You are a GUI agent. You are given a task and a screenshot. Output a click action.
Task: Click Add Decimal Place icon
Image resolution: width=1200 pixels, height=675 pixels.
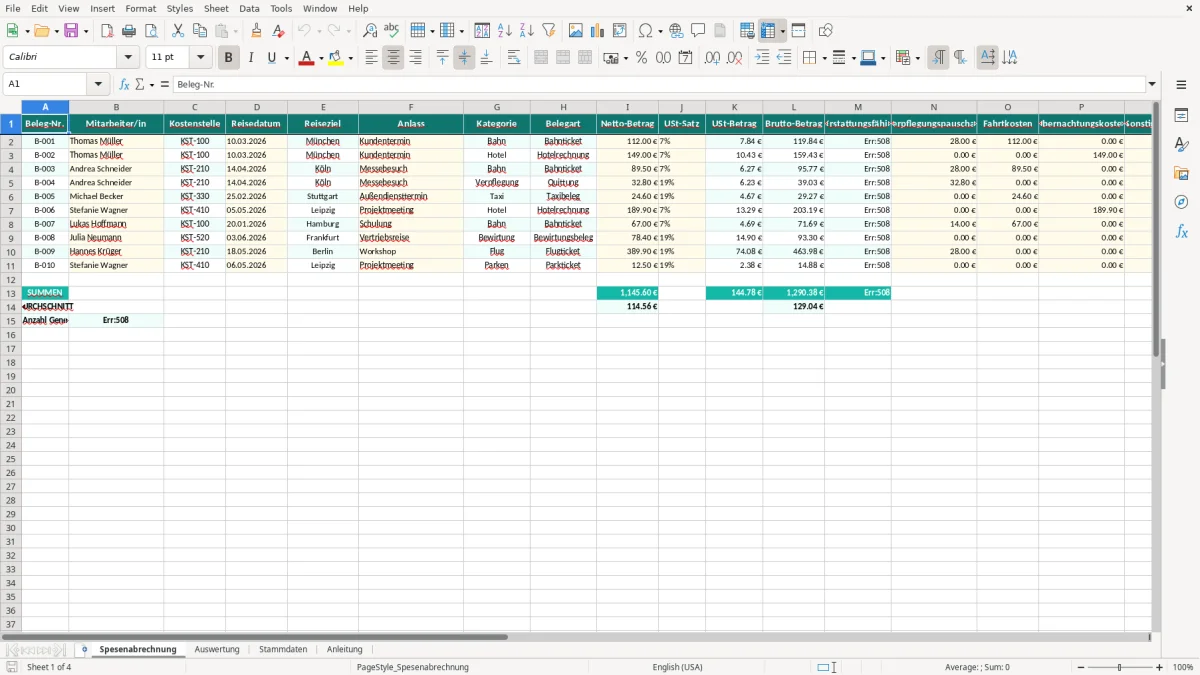coord(712,58)
